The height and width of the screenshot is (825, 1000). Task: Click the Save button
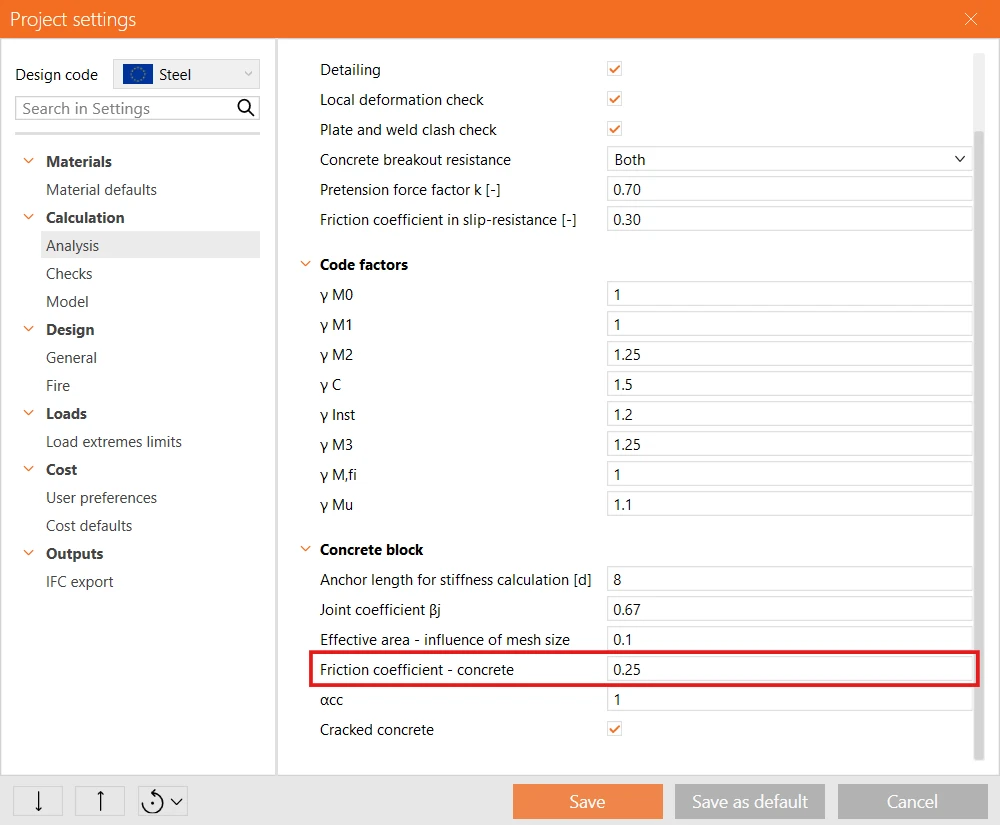pyautogui.click(x=587, y=801)
